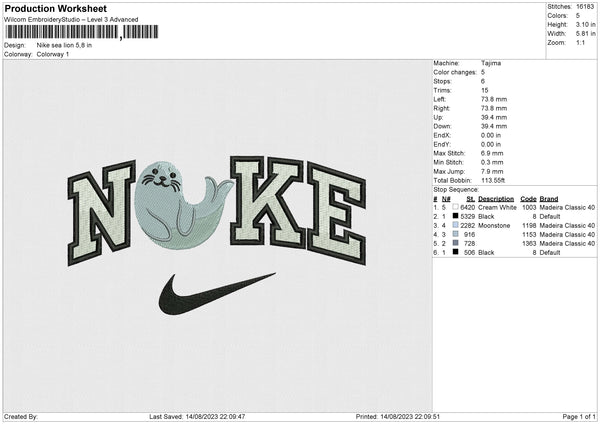Click the "Stop Sequence:" heading
The image size is (600, 424).
click(456, 189)
